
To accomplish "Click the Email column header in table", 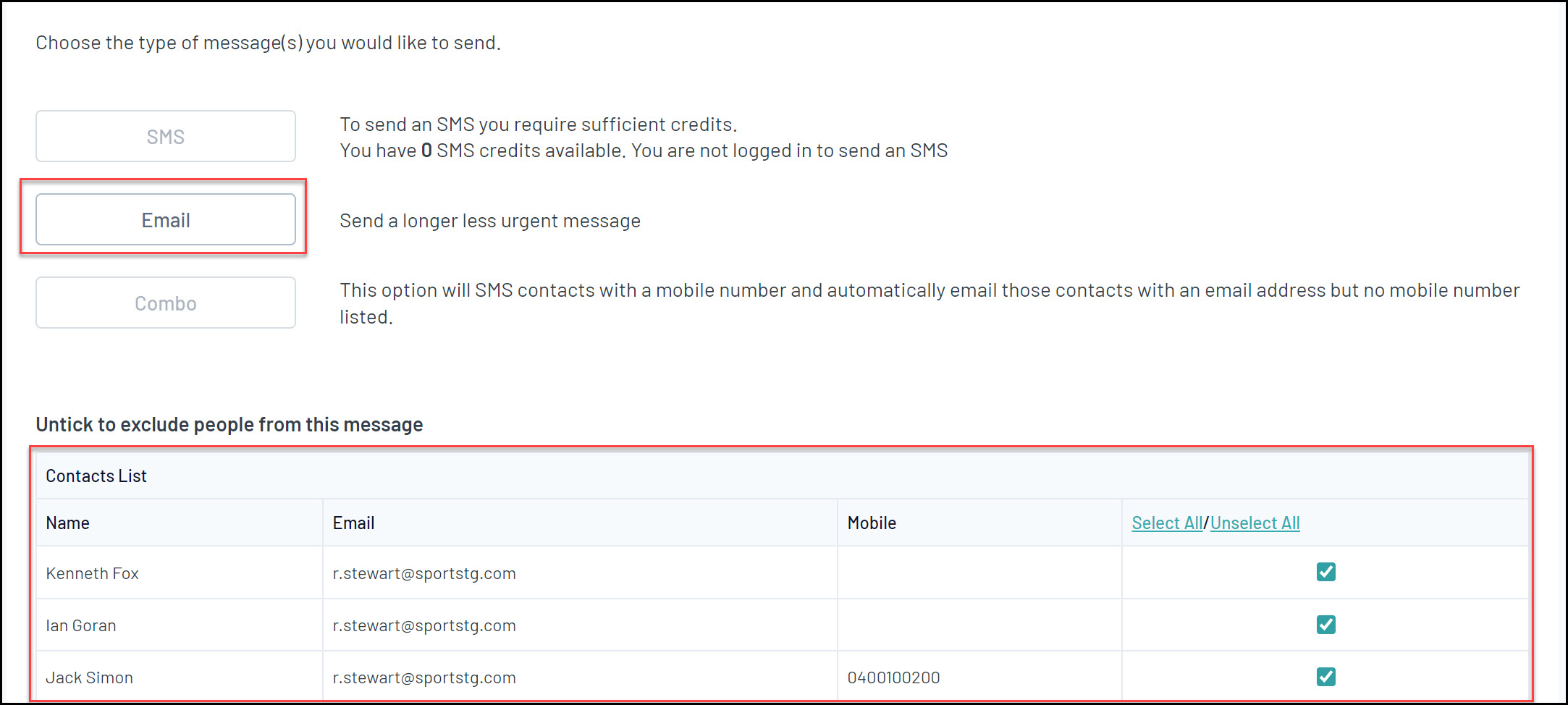I will (353, 523).
